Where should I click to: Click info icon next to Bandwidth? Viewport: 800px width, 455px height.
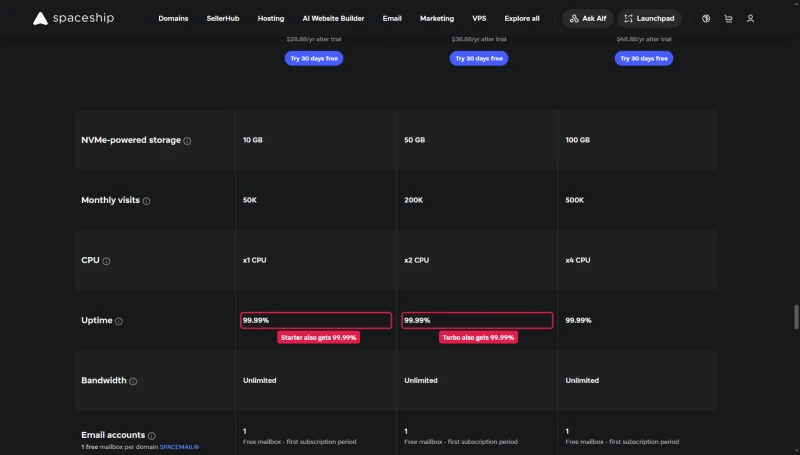tap(133, 382)
